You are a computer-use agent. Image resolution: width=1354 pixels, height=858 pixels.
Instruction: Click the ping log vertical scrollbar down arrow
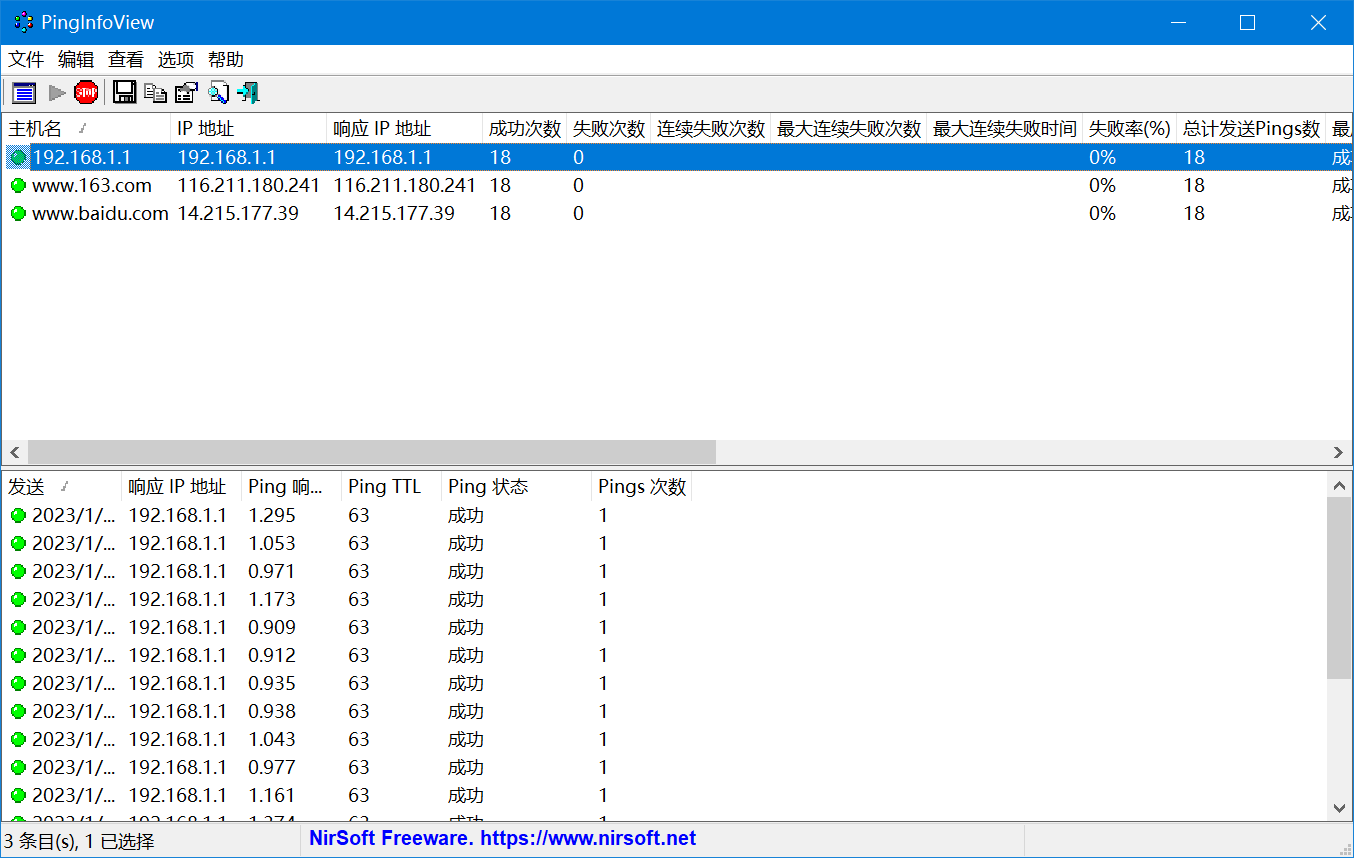click(x=1340, y=808)
